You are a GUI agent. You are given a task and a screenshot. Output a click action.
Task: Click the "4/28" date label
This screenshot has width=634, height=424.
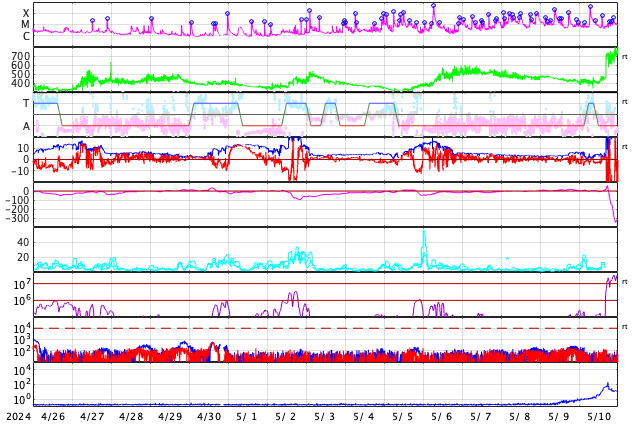[131, 417]
